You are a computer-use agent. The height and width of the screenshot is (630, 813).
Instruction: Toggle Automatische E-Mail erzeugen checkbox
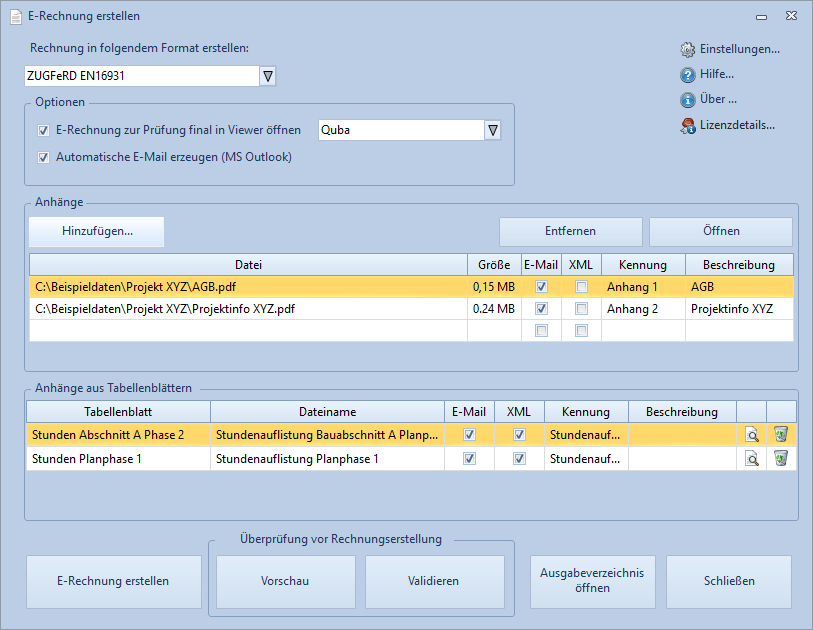[x=44, y=157]
